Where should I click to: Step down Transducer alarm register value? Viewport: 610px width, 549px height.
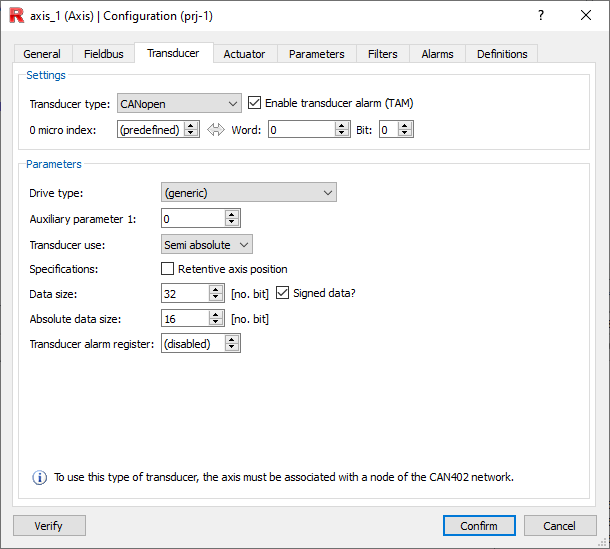(232, 347)
